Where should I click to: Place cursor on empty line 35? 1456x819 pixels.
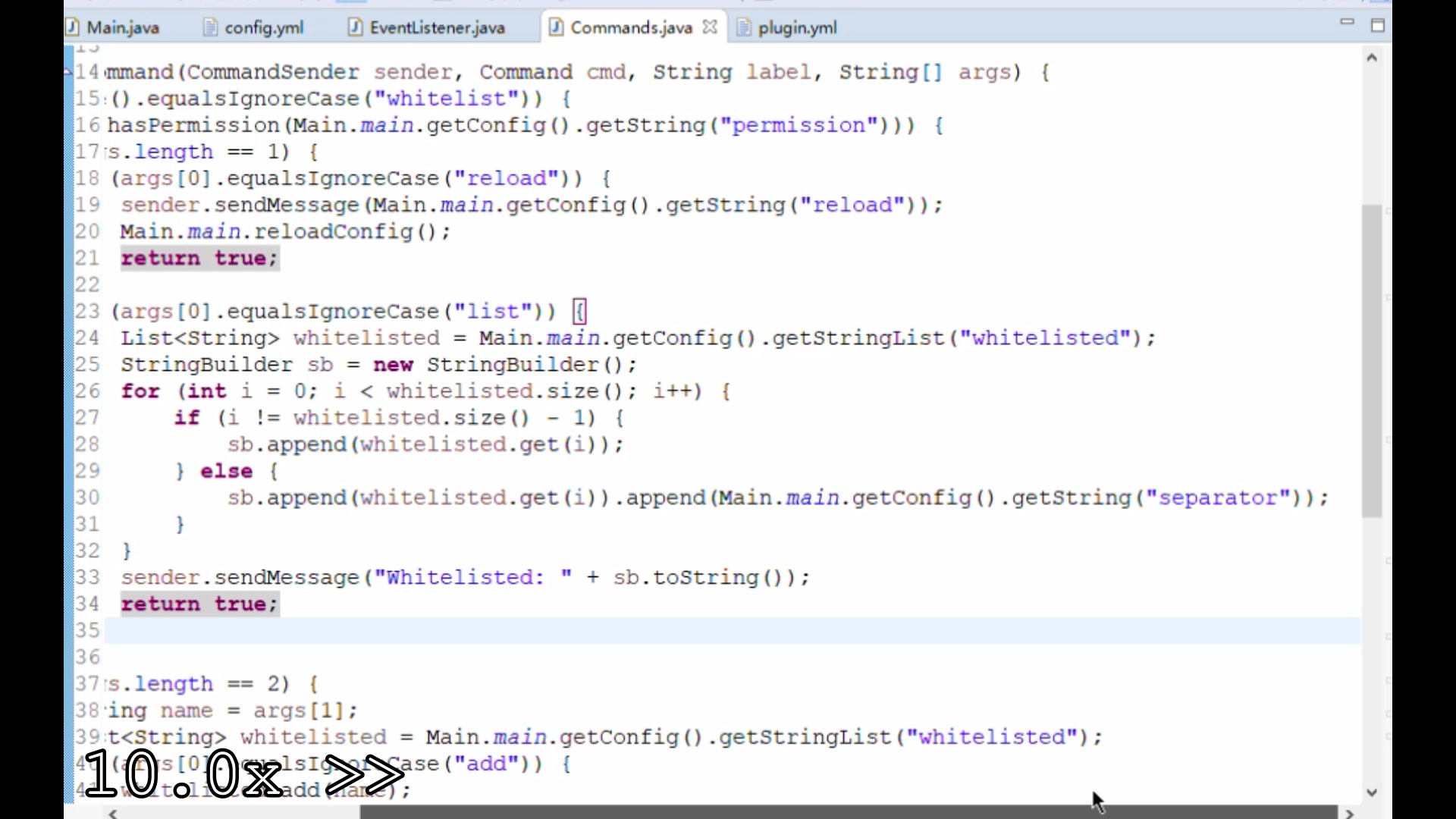[732, 631]
